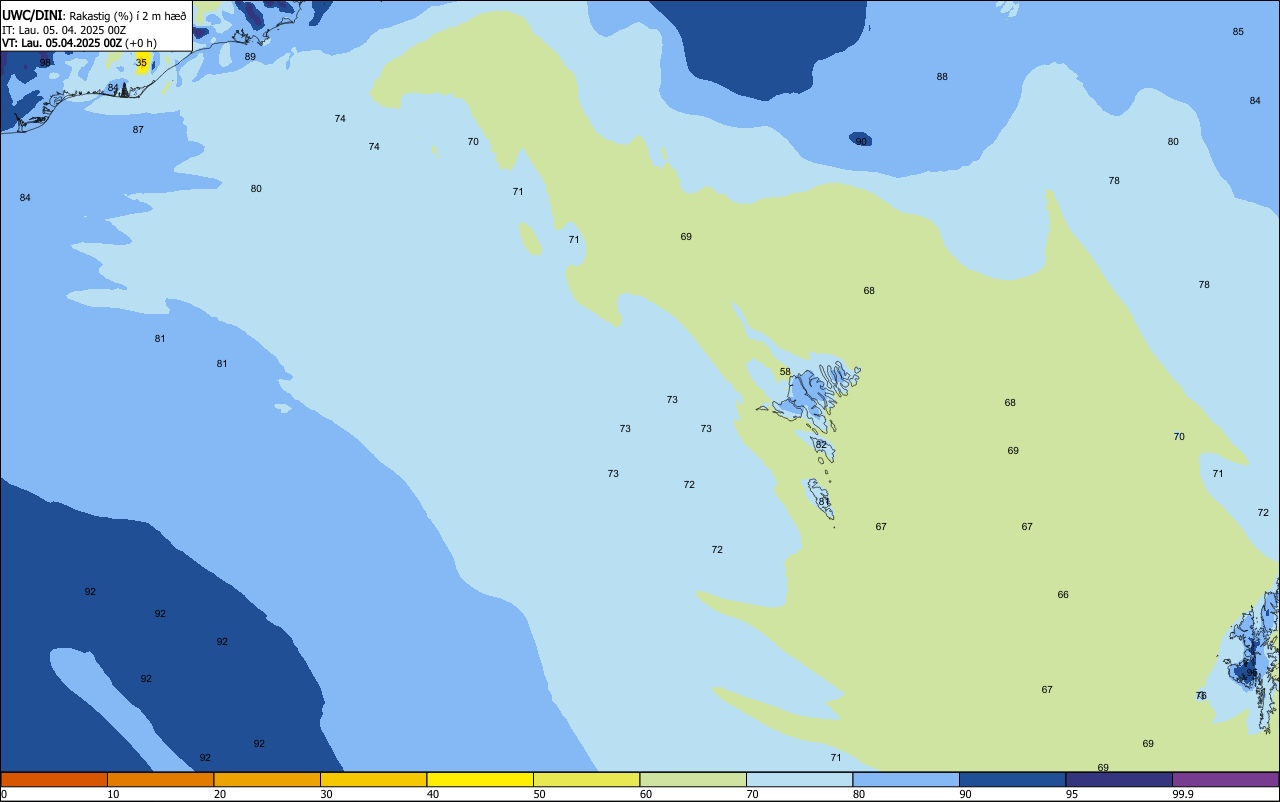Click the 0–10 dark orange legend swatch
This screenshot has width=1280, height=802.
tap(54, 779)
